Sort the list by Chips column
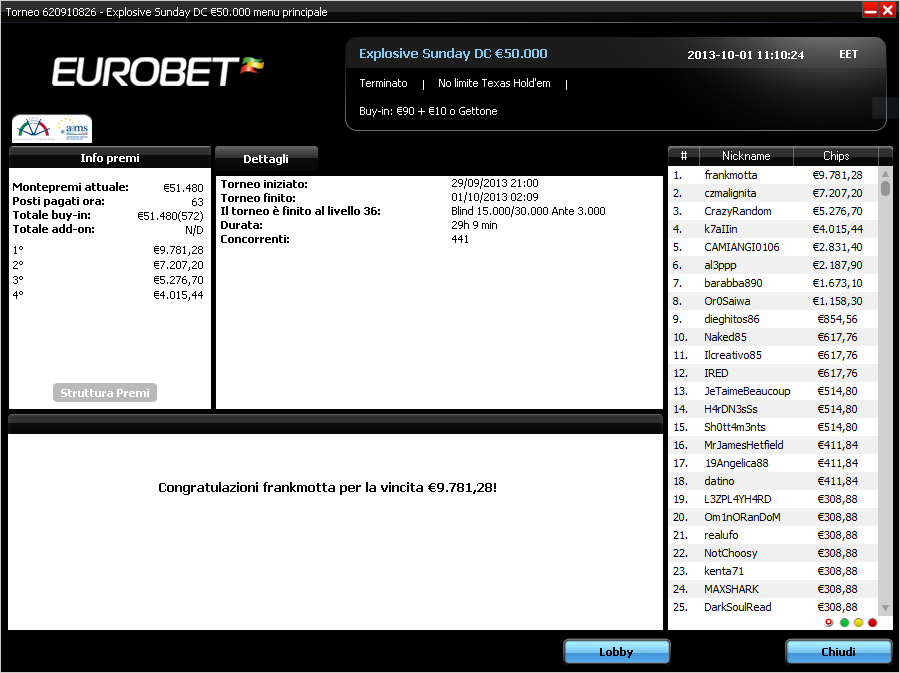The image size is (900, 673). 836,156
